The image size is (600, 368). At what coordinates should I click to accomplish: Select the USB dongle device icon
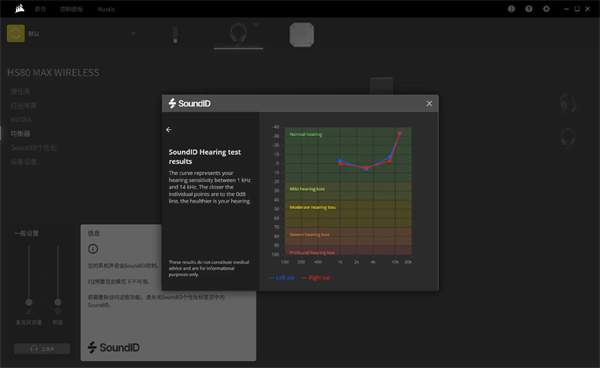[x=175, y=35]
